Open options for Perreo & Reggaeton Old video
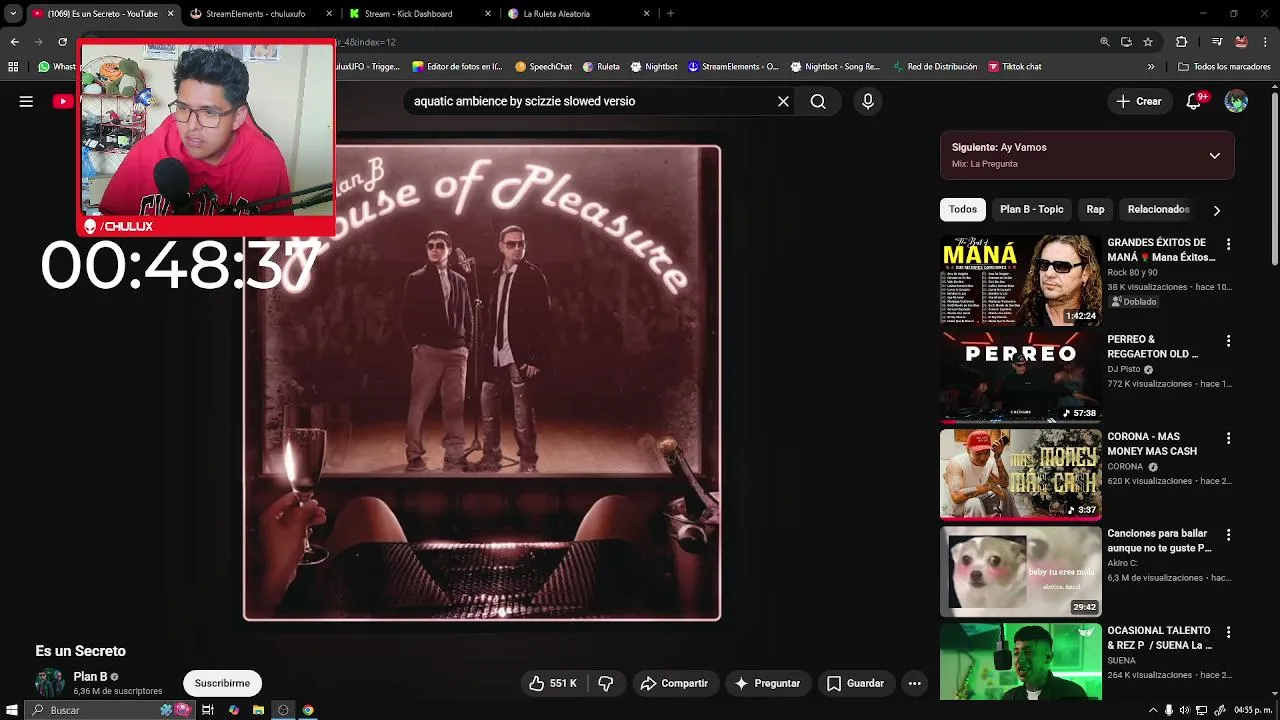Image resolution: width=1280 pixels, height=720 pixels. click(x=1228, y=341)
